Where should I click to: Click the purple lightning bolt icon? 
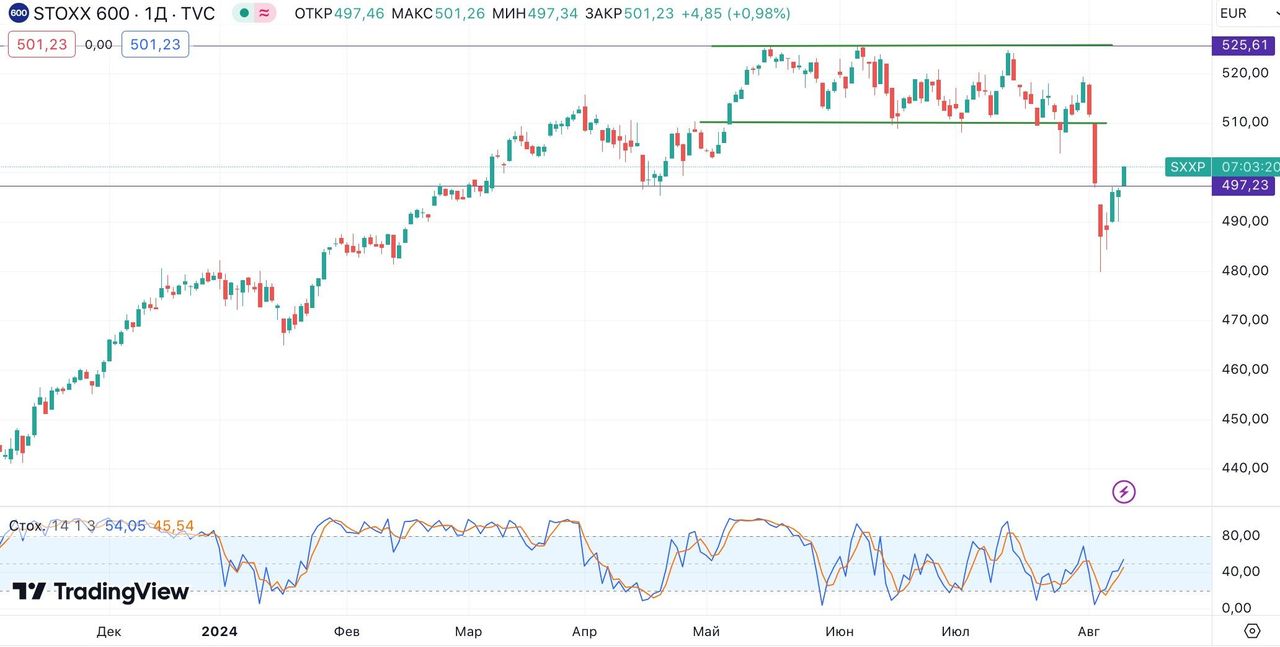1124,491
